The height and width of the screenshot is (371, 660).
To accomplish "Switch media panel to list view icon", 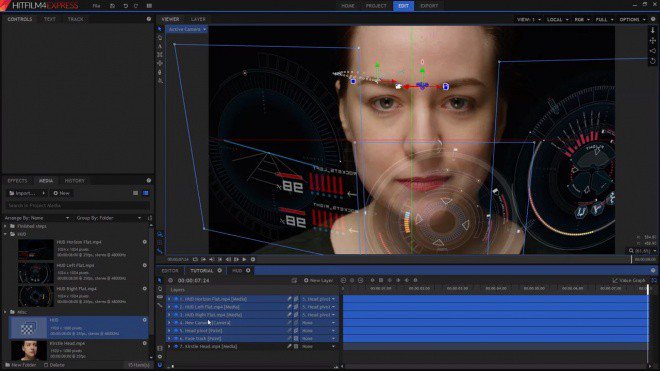I will 136,193.
